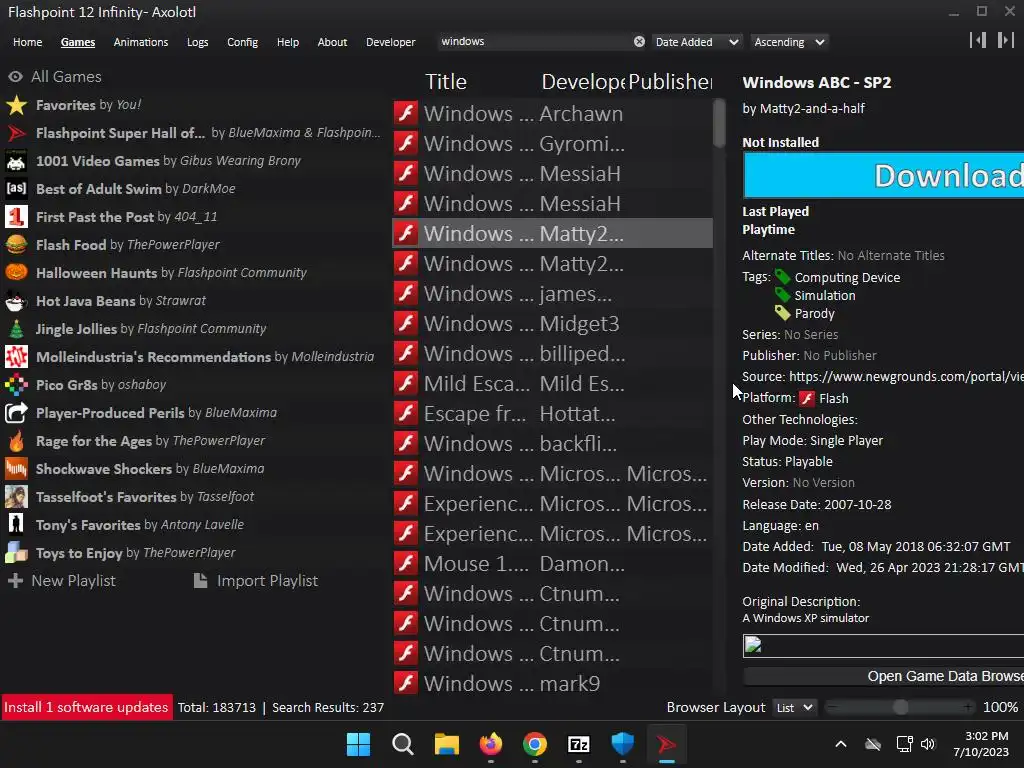The height and width of the screenshot is (768, 1024).
Task: Click the Computing Device tag icon
Action: pyautogui.click(x=782, y=278)
